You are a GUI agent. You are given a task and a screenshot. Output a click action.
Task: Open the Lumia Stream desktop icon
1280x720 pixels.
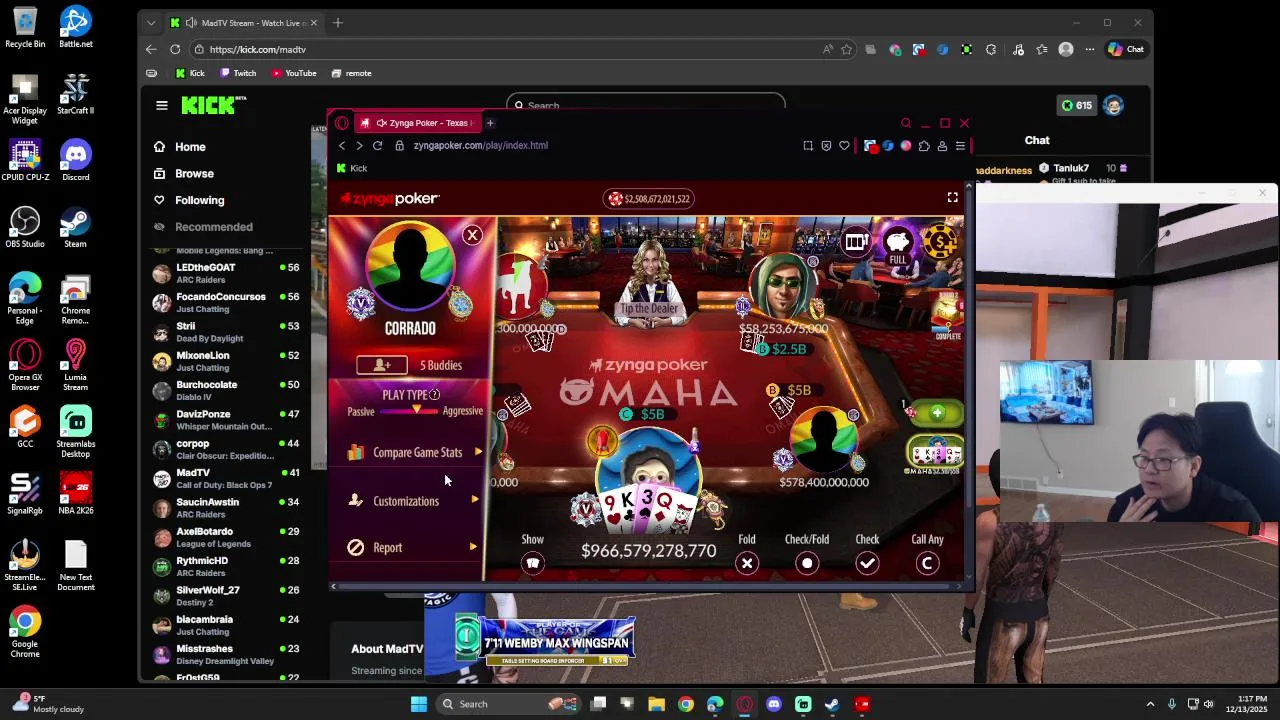[75, 366]
